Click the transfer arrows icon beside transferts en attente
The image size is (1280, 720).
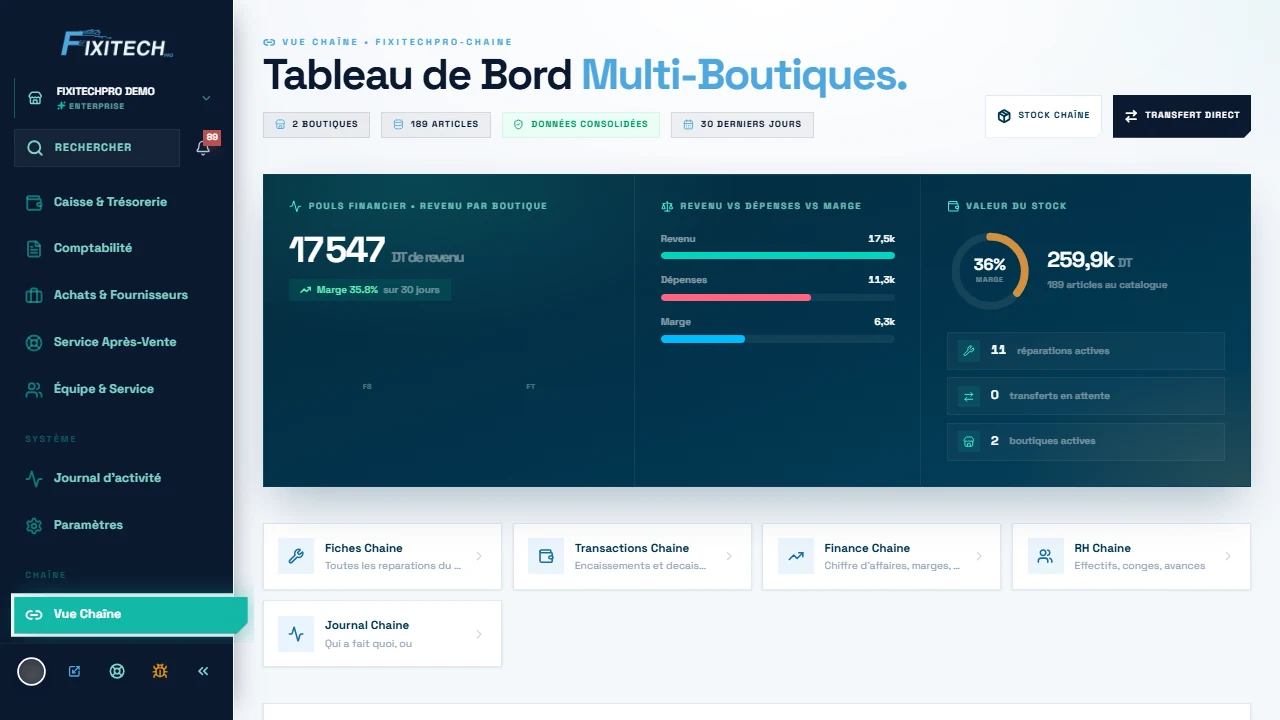pos(968,395)
